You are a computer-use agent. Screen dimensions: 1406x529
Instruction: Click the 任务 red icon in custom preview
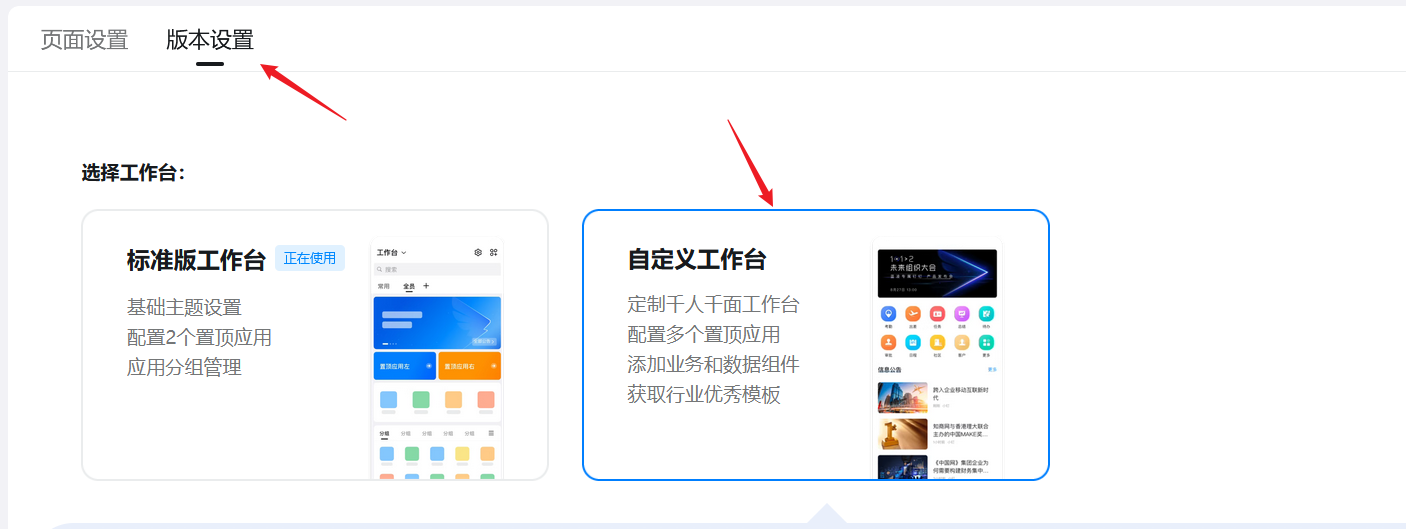click(x=937, y=314)
